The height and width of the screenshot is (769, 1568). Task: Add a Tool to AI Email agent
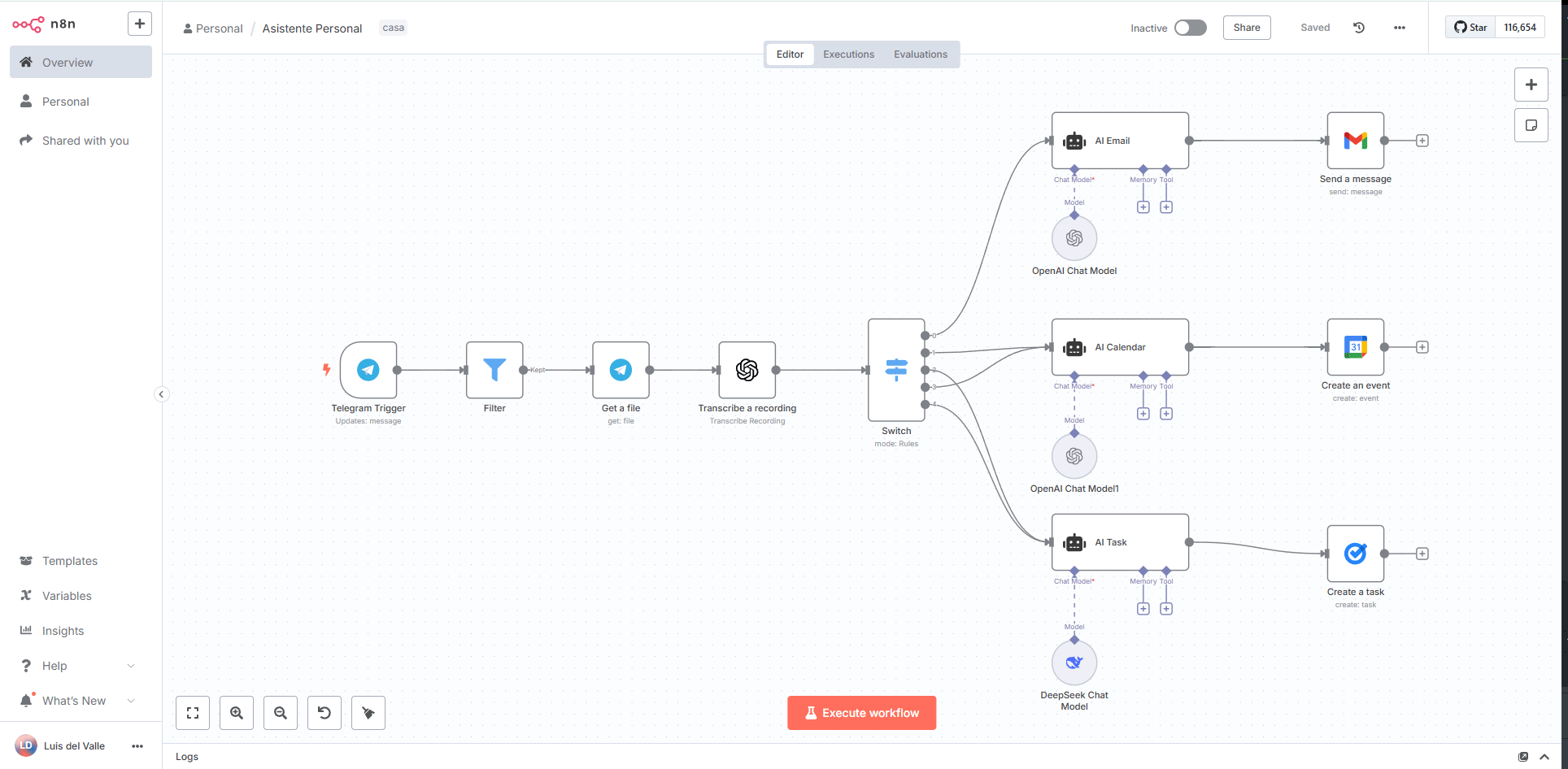pyautogui.click(x=1166, y=207)
